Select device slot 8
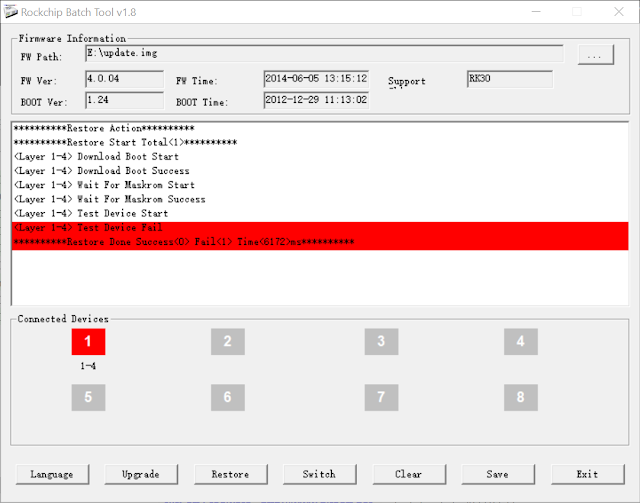Image resolution: width=640 pixels, height=503 pixels. [521, 397]
